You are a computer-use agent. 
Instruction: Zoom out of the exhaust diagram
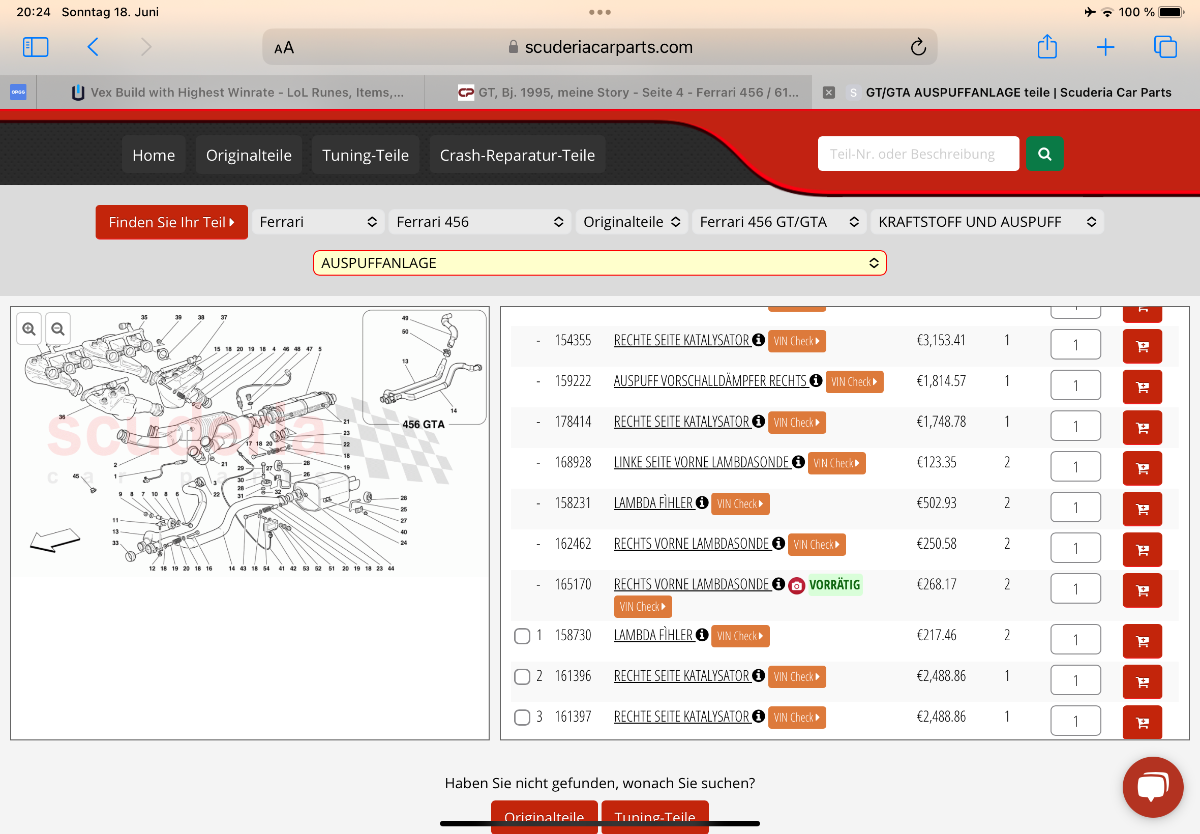click(58, 327)
